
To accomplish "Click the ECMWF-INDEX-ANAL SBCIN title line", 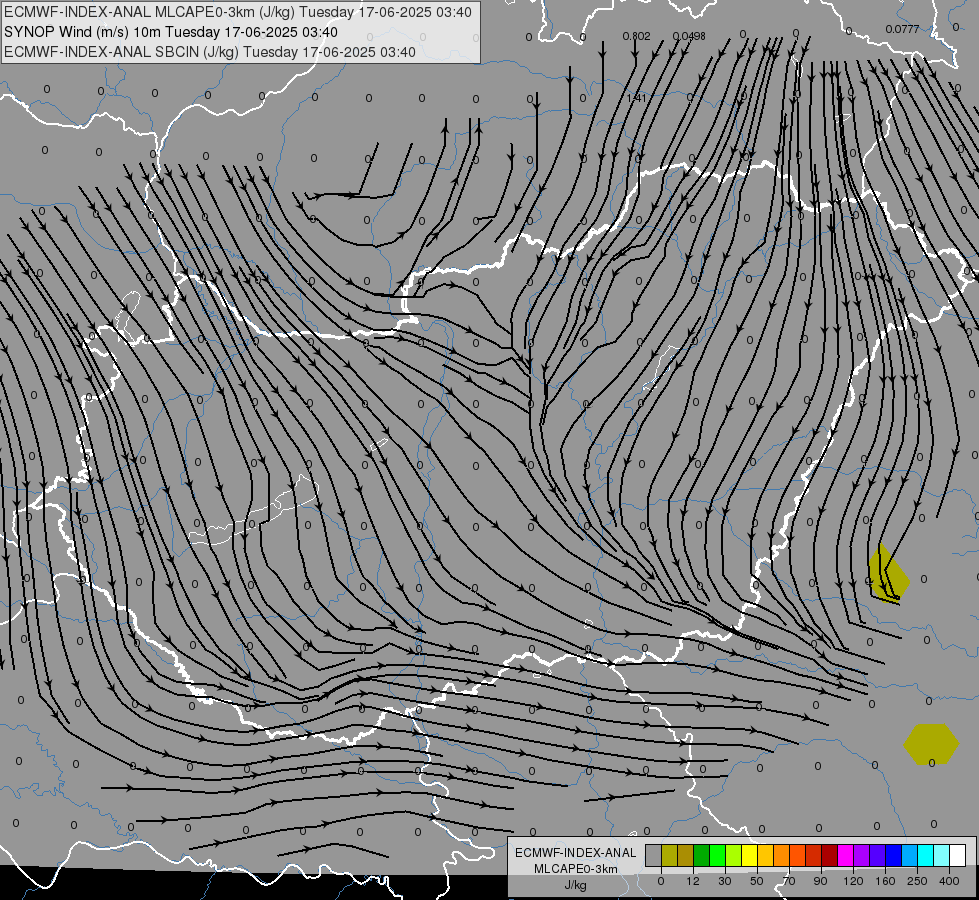I will coord(210,52).
